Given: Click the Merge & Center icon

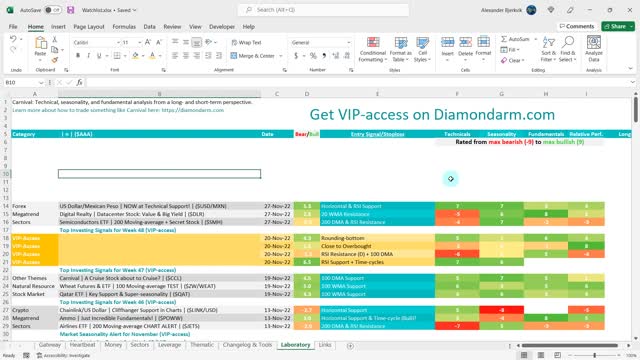Looking at the screenshot, I should pyautogui.click(x=234, y=56).
